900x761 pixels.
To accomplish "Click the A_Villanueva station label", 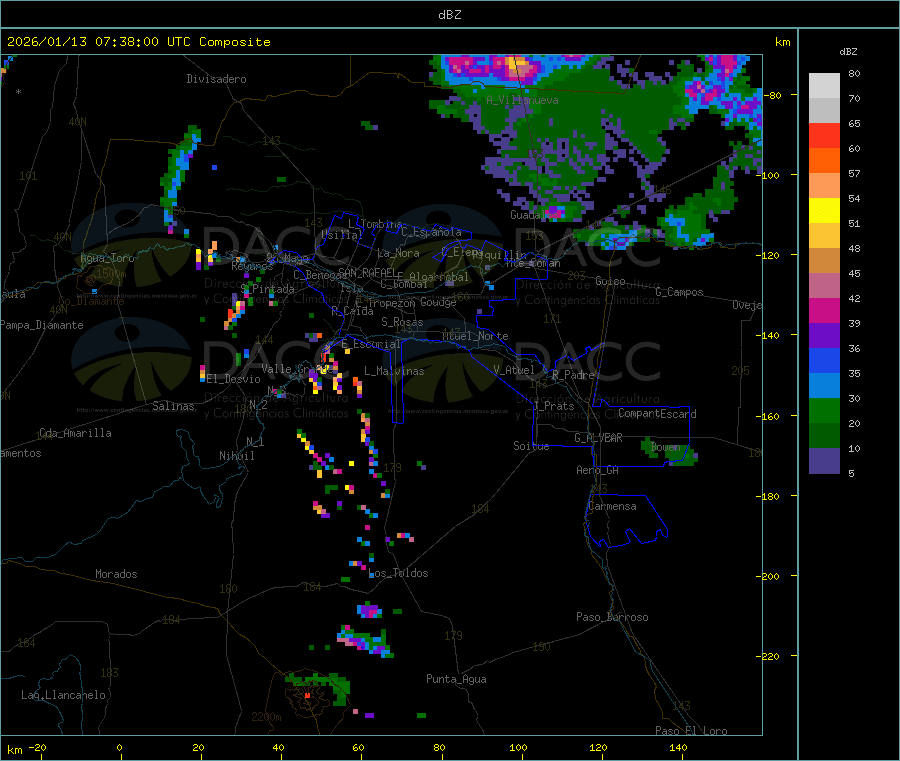I will [522, 100].
